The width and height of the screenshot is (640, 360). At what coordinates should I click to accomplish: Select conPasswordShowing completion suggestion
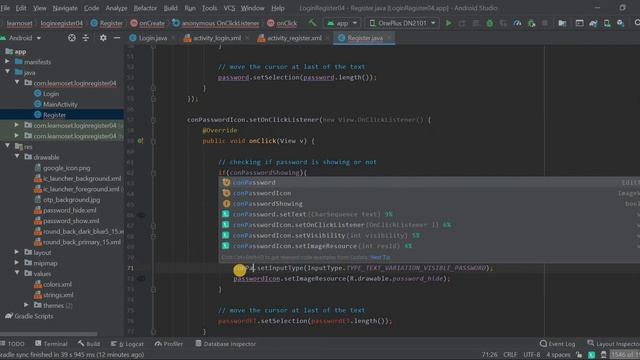coord(430,204)
